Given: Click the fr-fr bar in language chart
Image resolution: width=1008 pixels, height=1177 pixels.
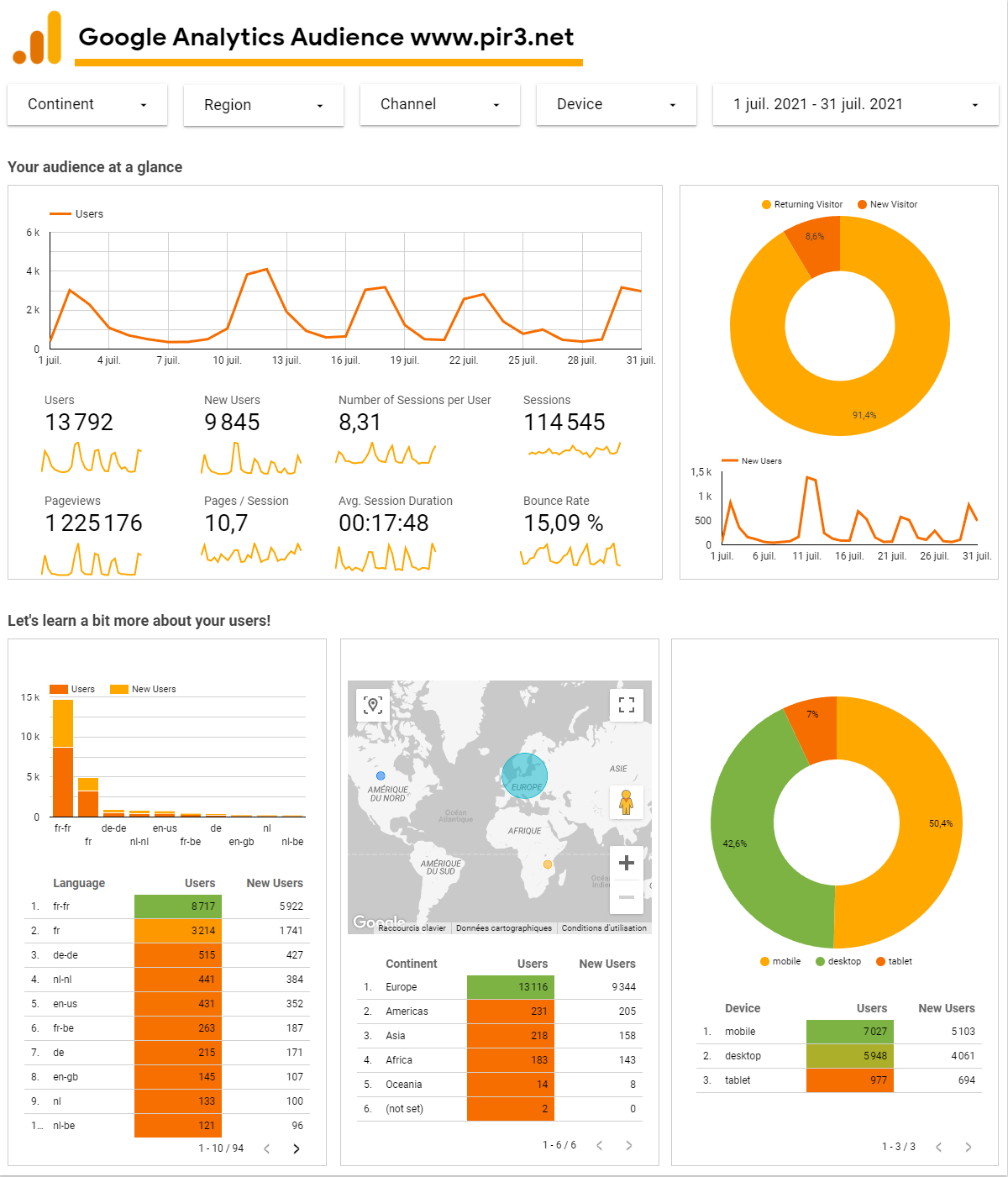Looking at the screenshot, I should (63, 758).
